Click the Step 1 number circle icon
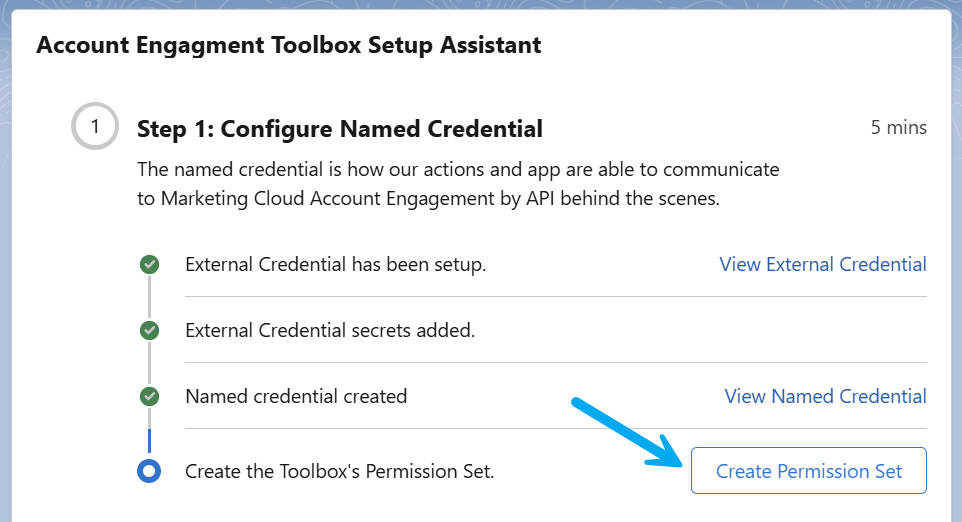Screen dimensions: 962x522 pos(94,126)
